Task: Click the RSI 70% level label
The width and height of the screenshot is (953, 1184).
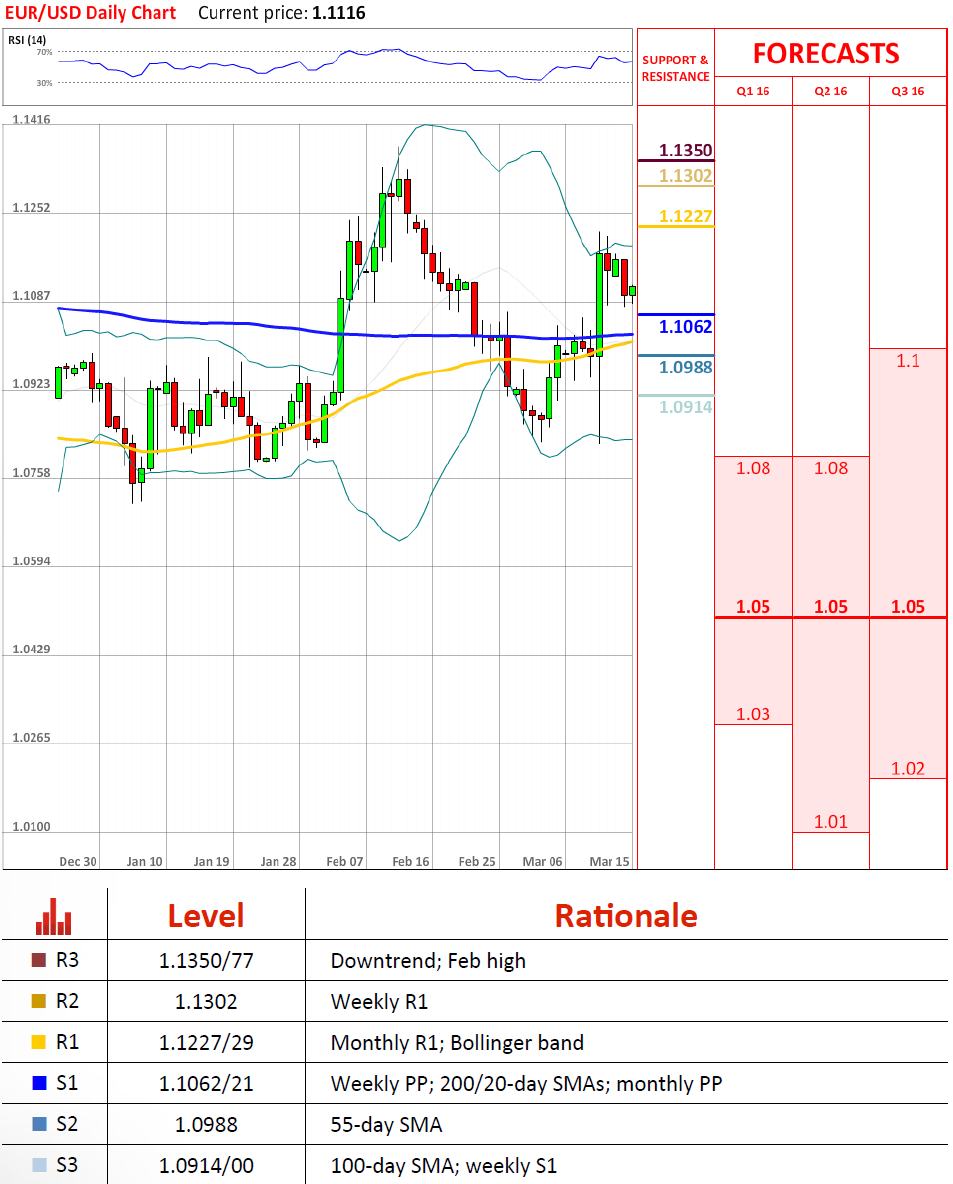Action: pos(45,52)
